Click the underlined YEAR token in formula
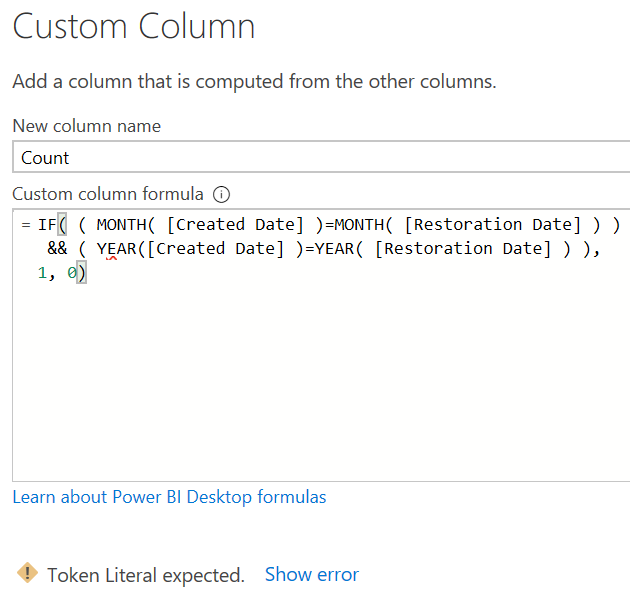The image size is (630, 610). coord(117,249)
